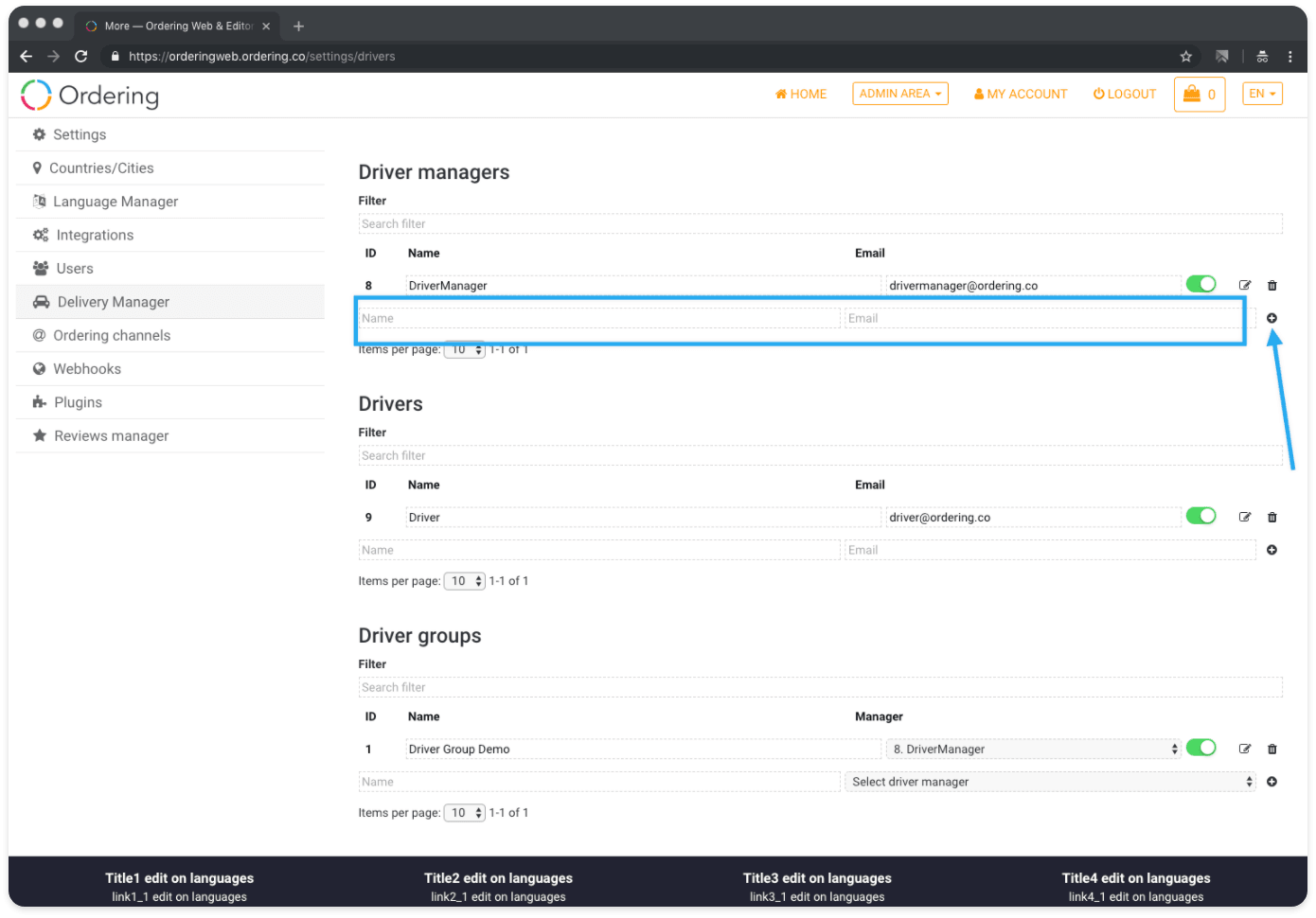This screenshot has width=1316, height=918.
Task: Open Settings in the sidebar
Action: [x=170, y=134]
